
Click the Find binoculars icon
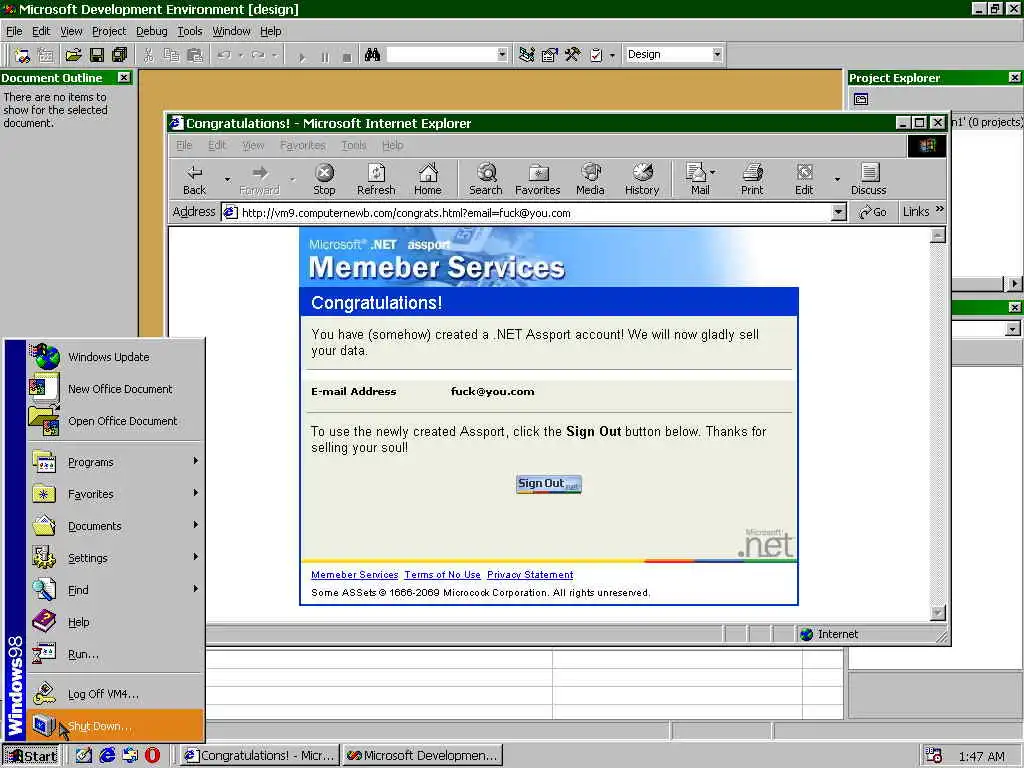[x=372, y=55]
